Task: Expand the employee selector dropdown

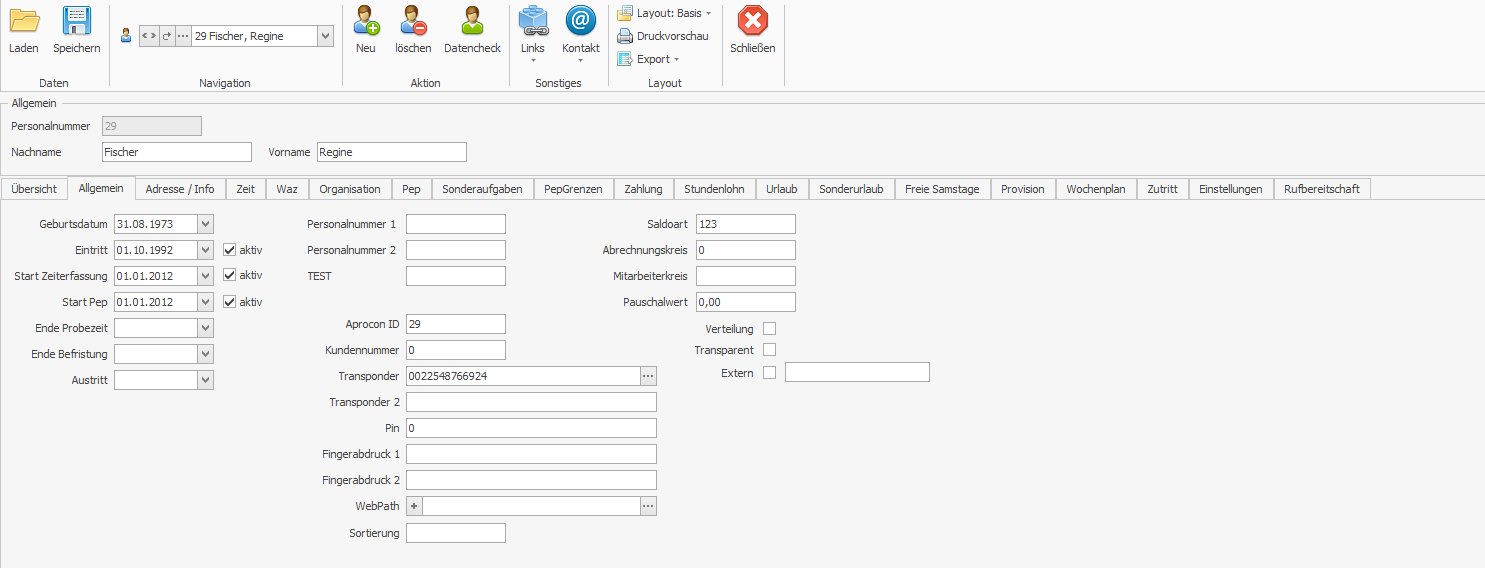Action: (325, 36)
